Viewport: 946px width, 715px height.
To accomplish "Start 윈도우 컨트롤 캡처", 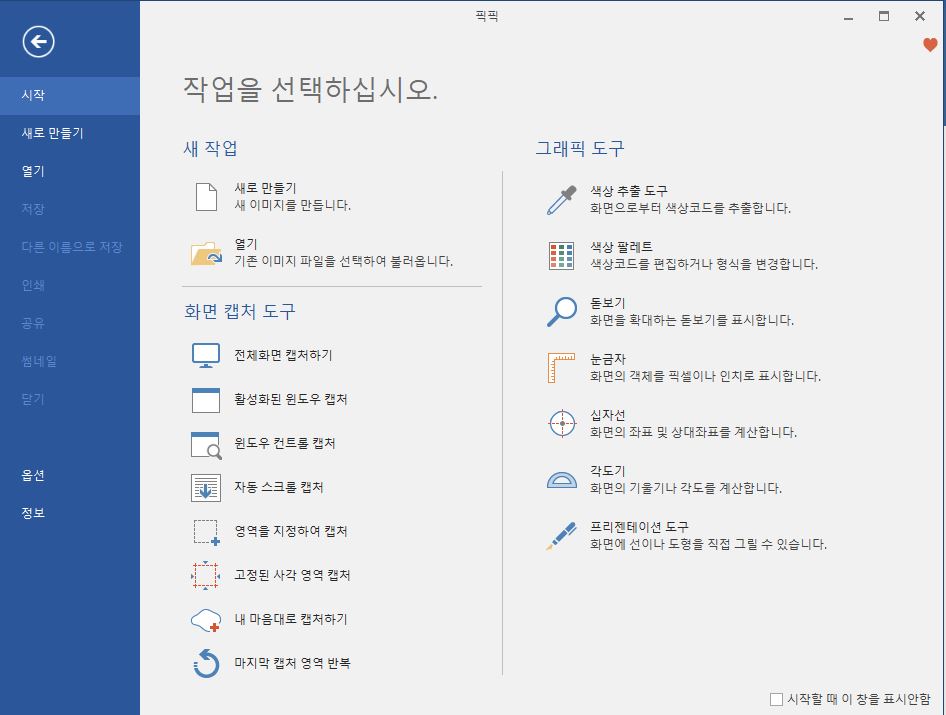I will (285, 443).
